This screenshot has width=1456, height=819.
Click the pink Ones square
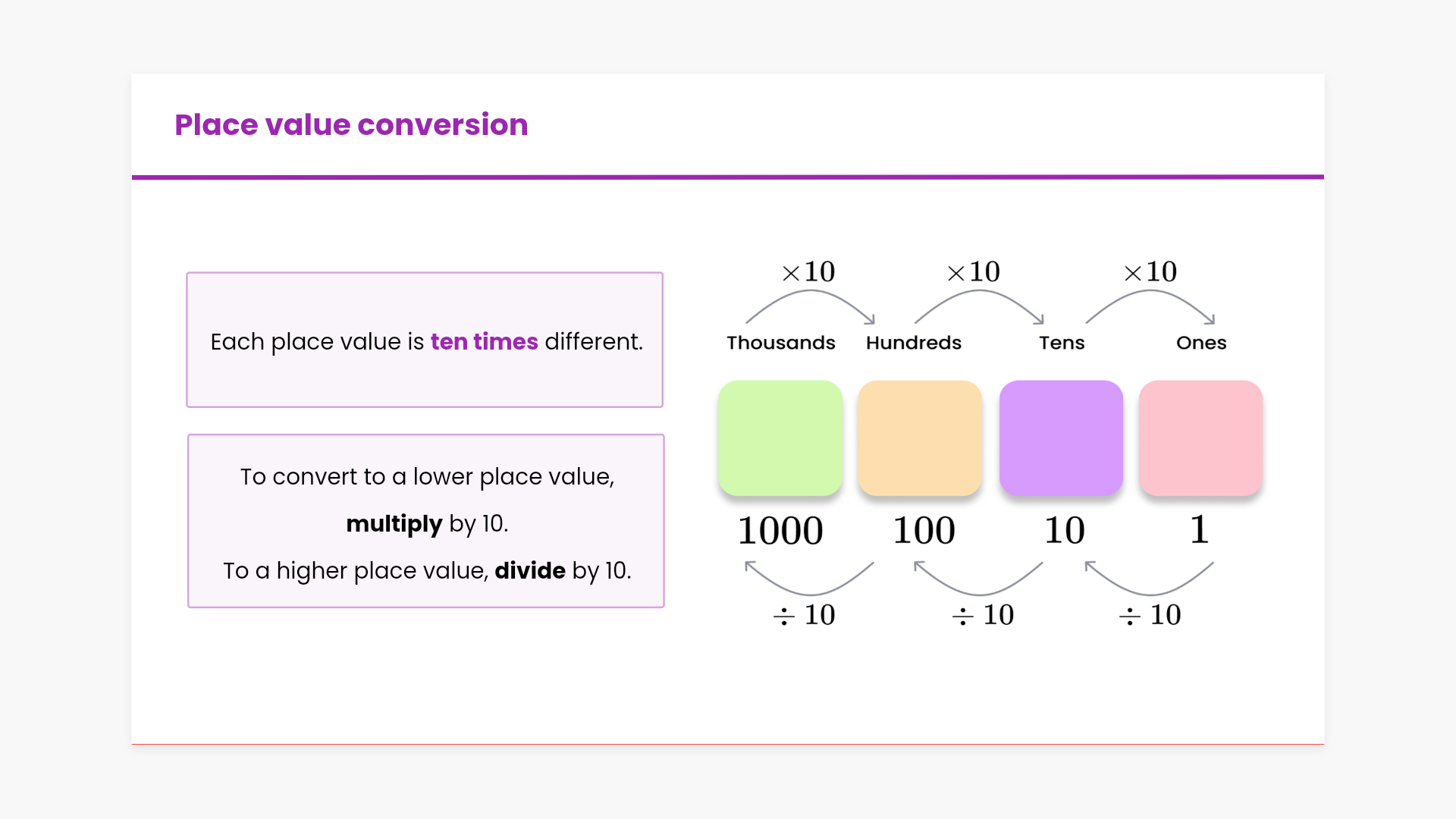coord(1200,438)
